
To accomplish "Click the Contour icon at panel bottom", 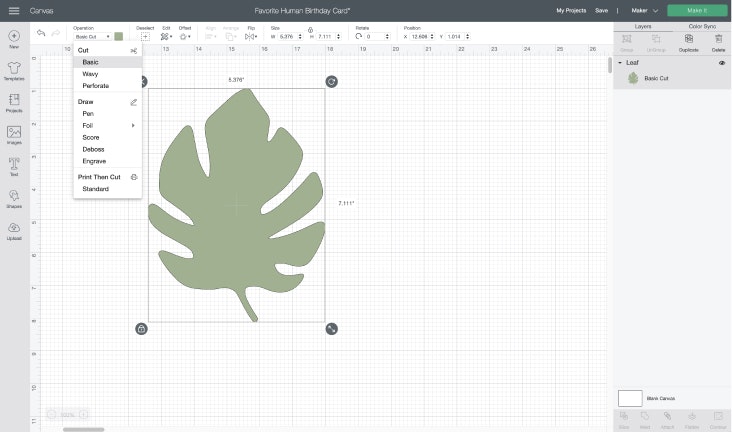I will (x=718, y=416).
